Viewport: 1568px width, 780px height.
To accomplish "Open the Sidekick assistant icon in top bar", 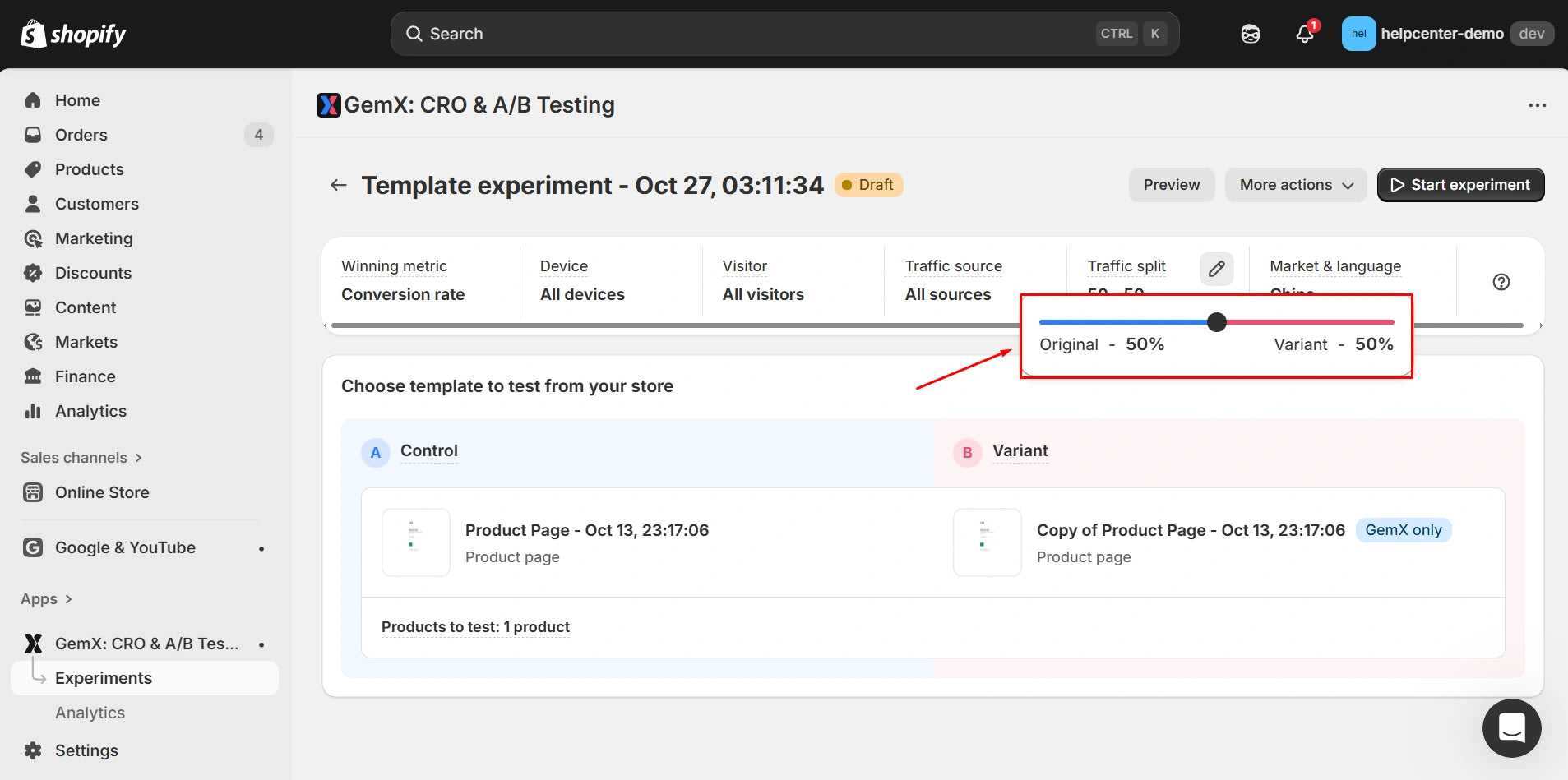I will click(x=1250, y=34).
